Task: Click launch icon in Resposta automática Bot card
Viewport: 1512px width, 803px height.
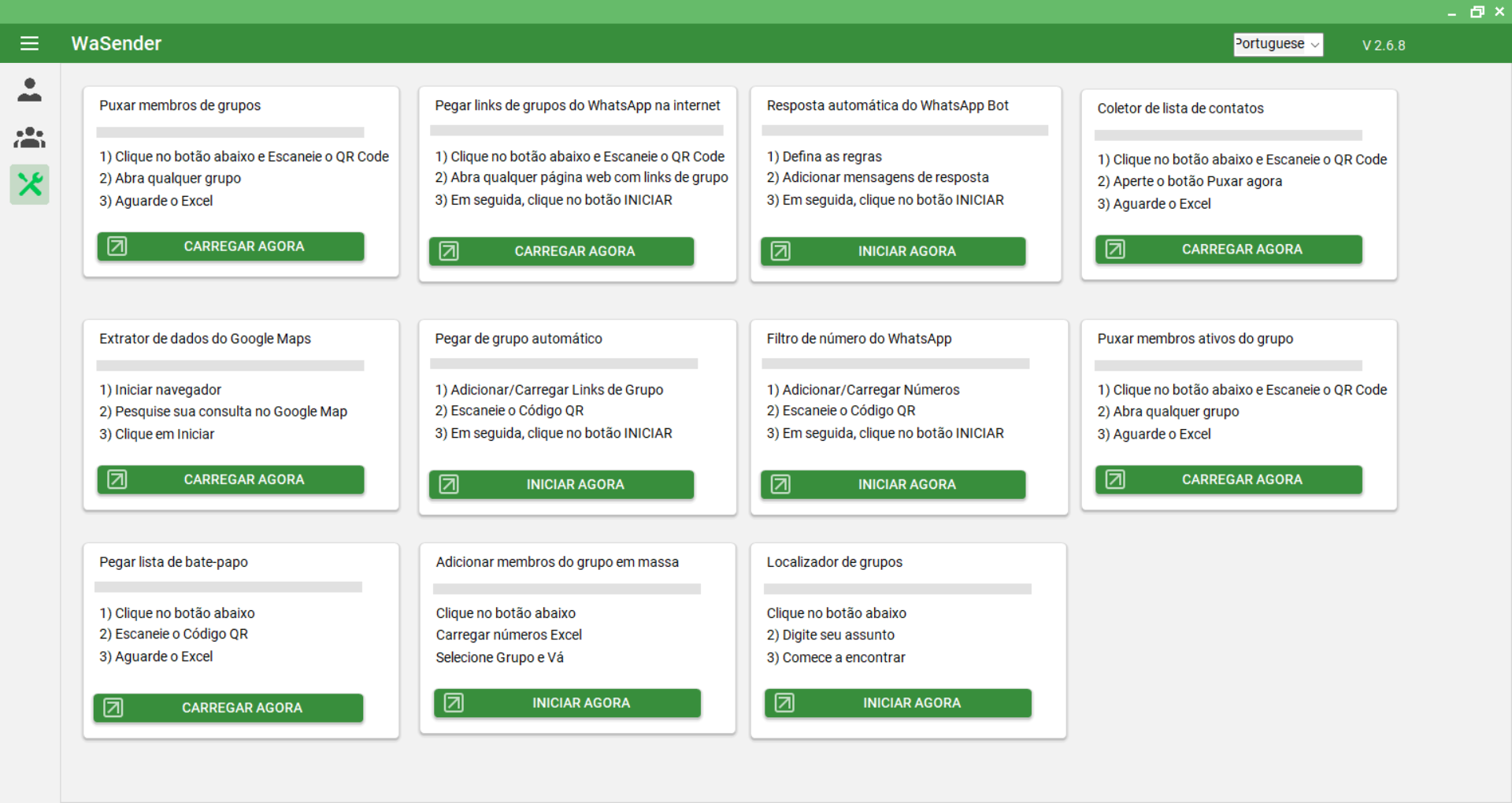Action: point(780,251)
